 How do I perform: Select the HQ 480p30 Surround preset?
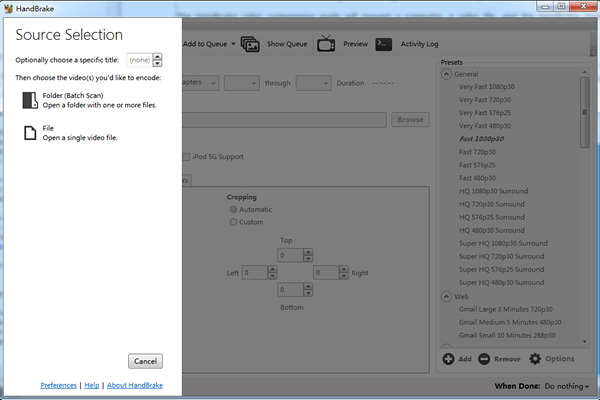[x=492, y=230]
